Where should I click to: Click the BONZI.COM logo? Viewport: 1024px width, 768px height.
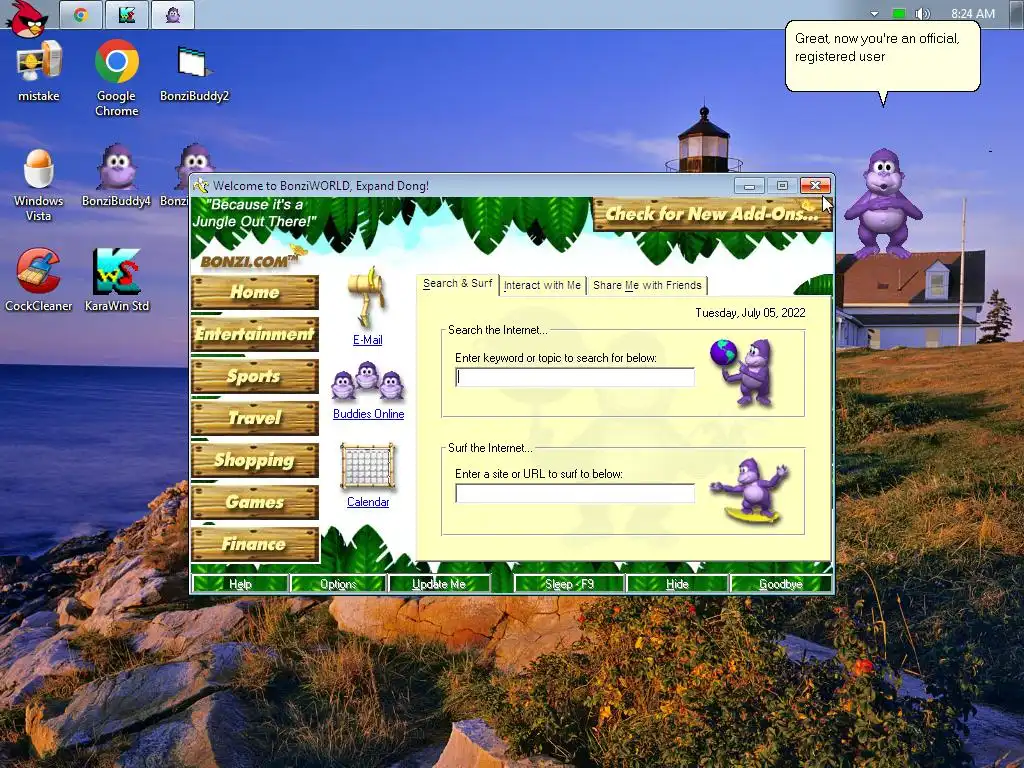[x=251, y=259]
